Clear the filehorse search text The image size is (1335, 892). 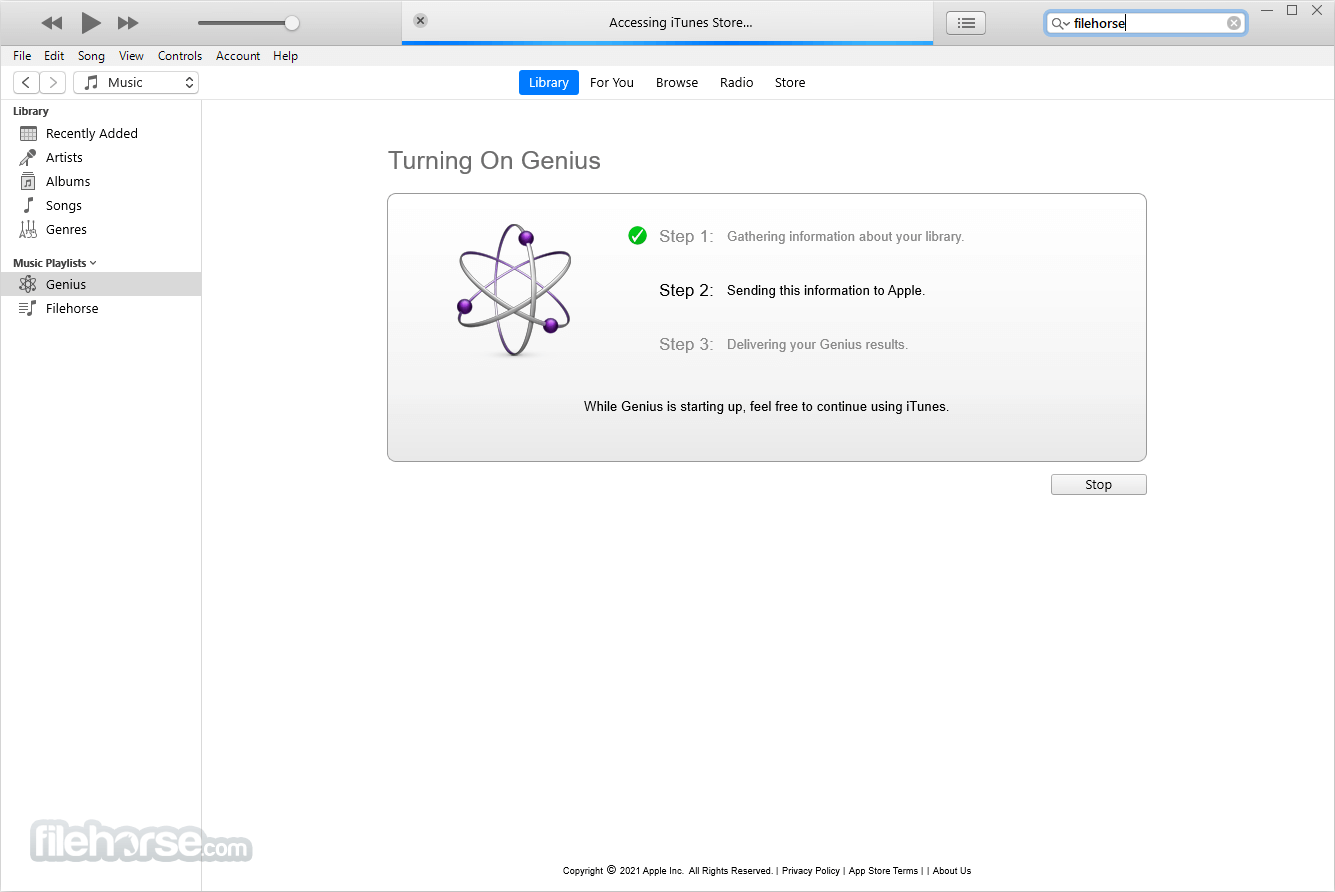click(x=1234, y=23)
